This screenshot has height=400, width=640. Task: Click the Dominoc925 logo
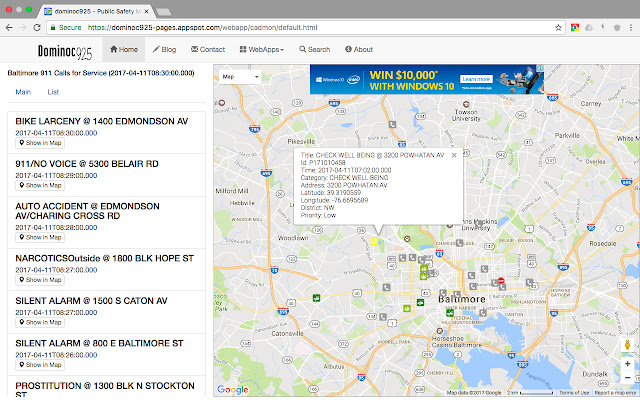(x=65, y=52)
